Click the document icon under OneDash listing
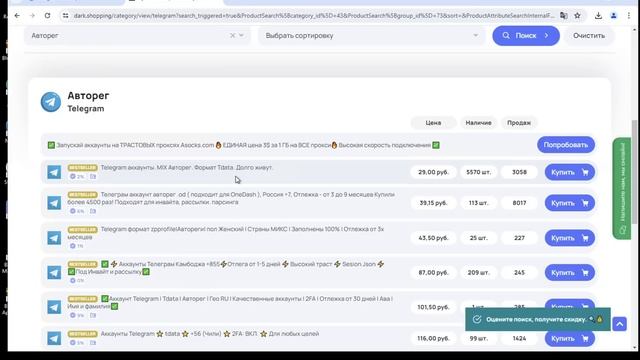Viewport: 640px width, 360px height. point(93,211)
